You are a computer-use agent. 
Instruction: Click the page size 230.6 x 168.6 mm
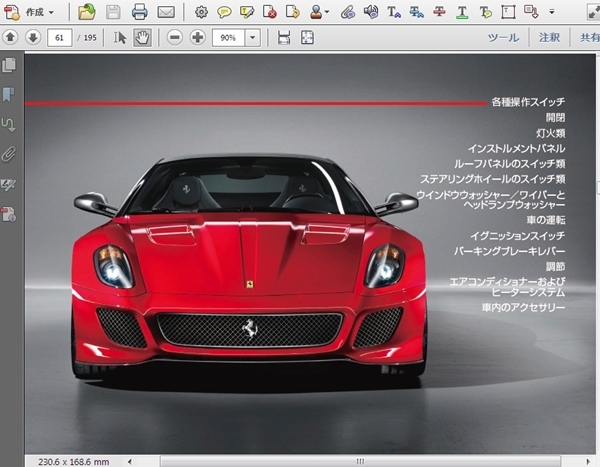[73, 462]
